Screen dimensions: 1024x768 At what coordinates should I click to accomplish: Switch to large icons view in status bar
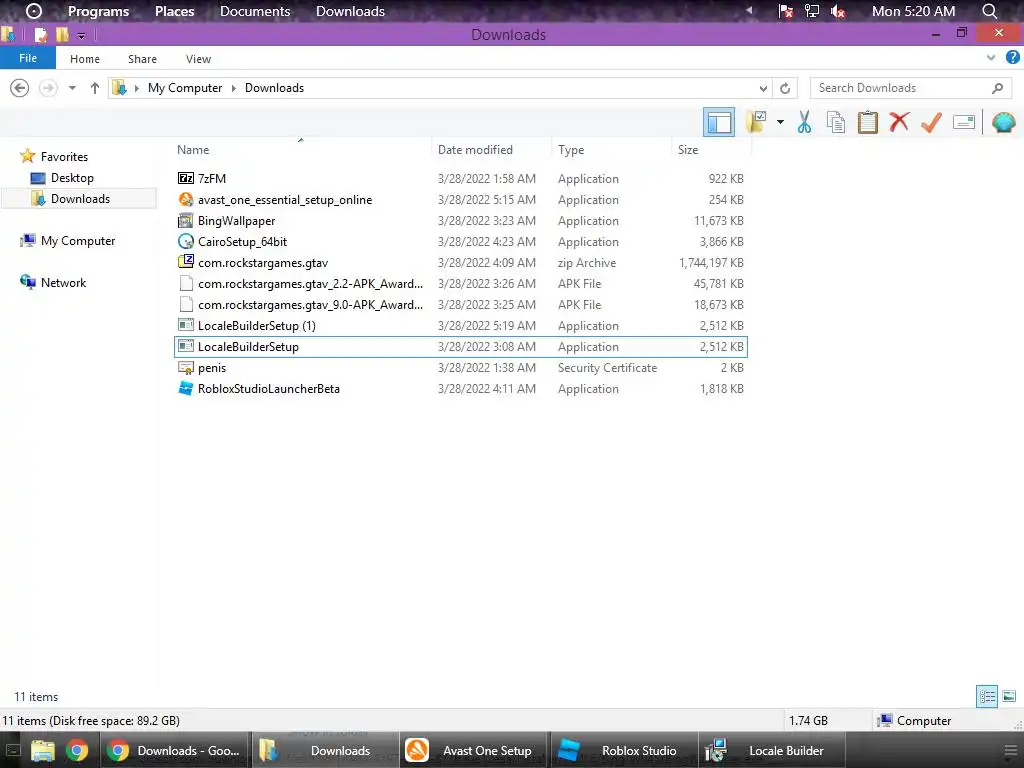[1009, 696]
